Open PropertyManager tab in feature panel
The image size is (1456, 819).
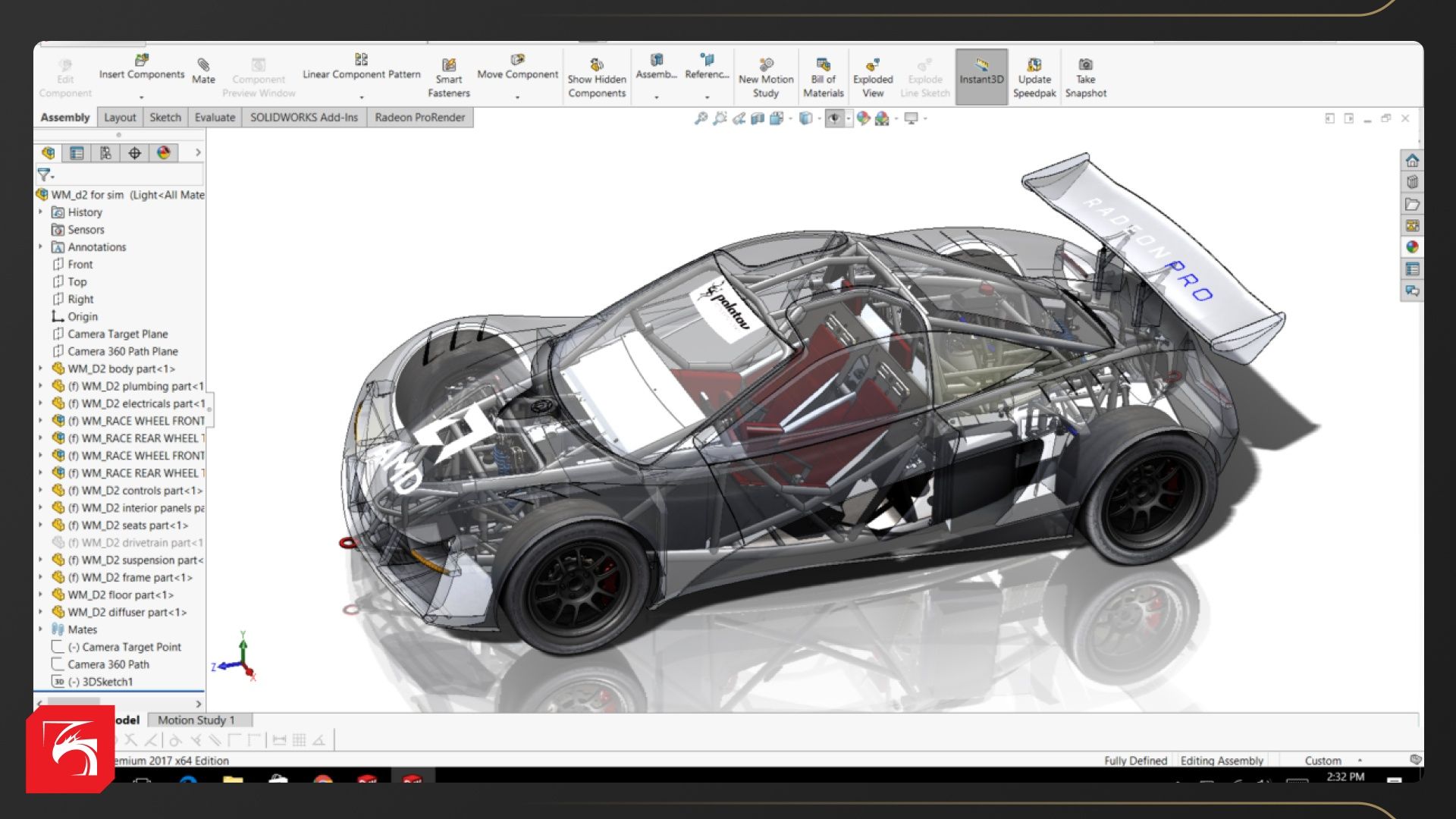point(77,152)
